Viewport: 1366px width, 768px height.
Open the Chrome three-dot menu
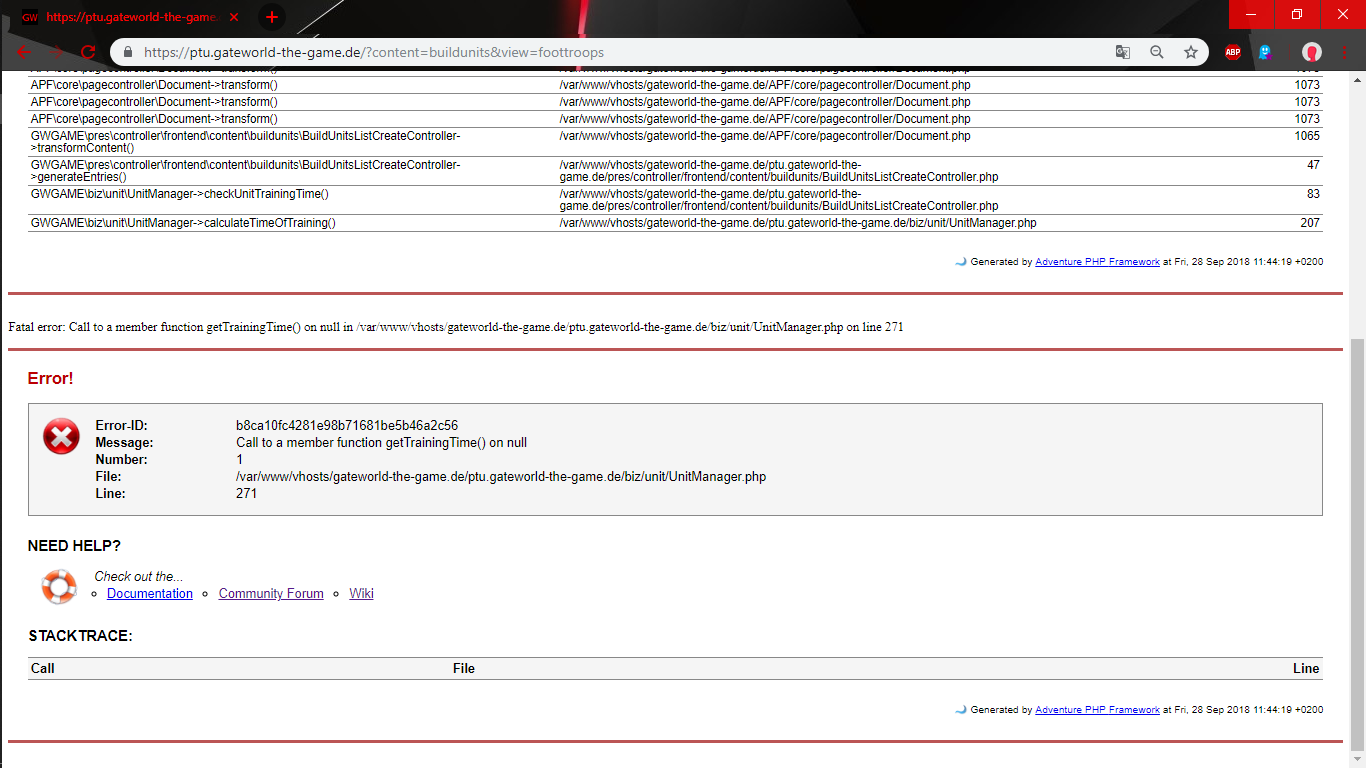click(1346, 52)
